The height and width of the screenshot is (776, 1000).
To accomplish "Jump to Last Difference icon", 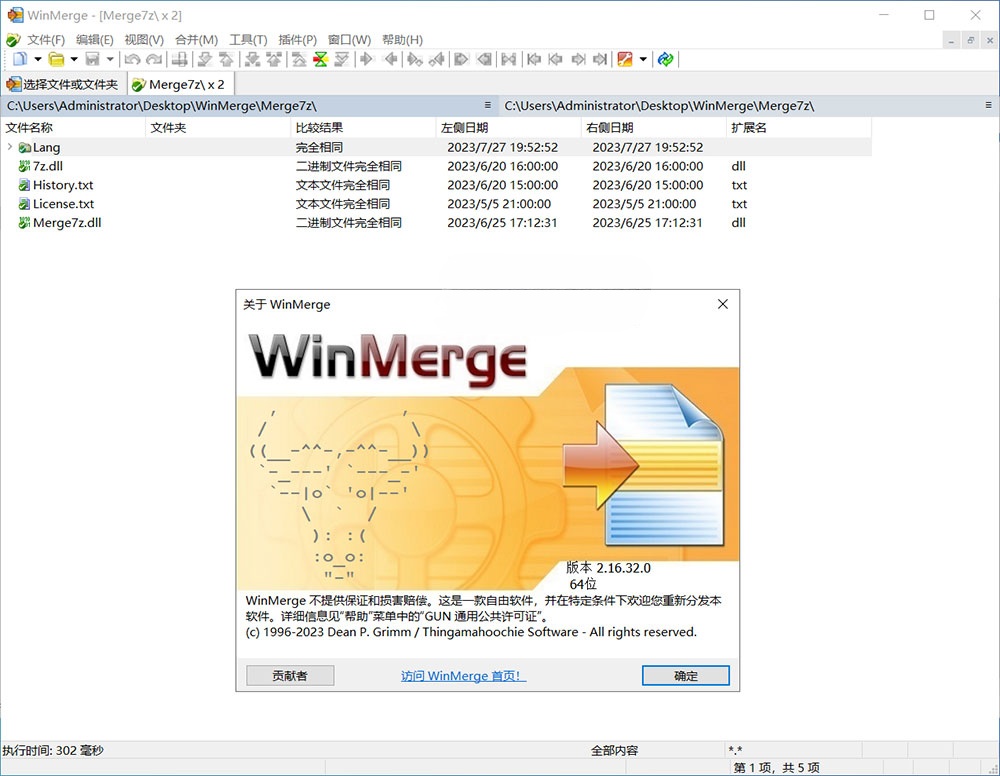I will pos(342,59).
